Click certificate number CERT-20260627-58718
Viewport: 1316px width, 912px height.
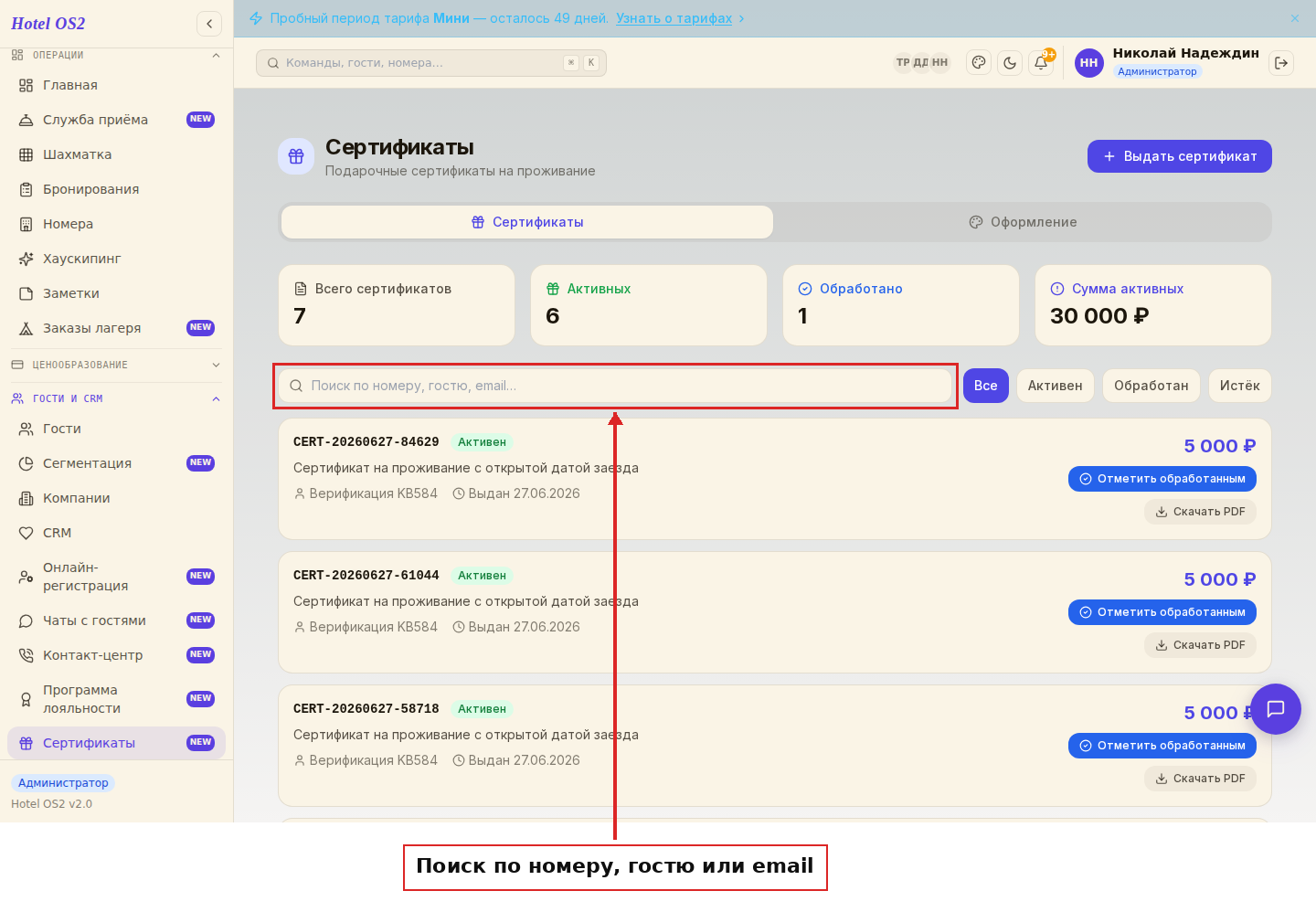[366, 709]
